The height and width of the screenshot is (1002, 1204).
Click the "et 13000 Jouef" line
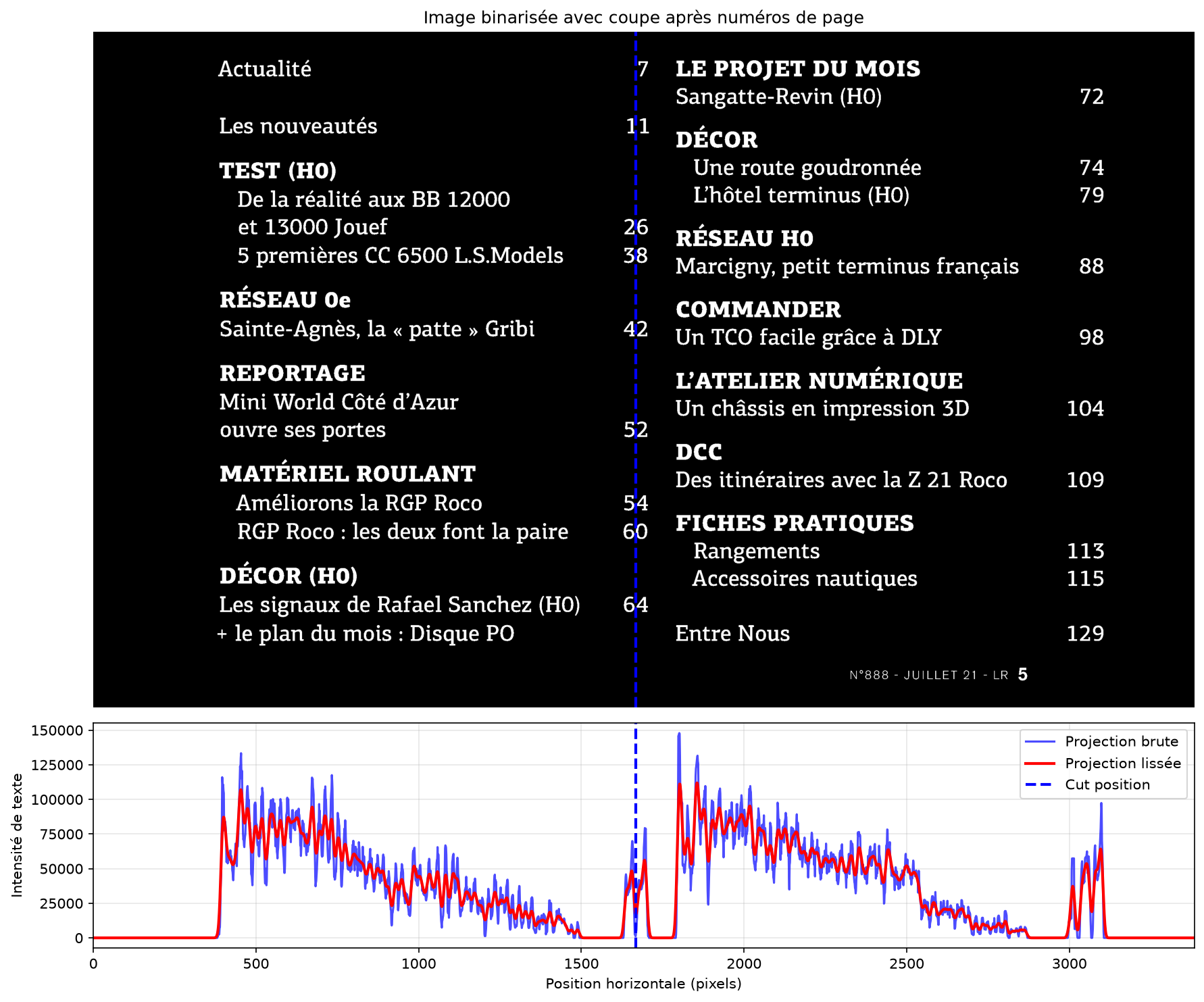312,227
